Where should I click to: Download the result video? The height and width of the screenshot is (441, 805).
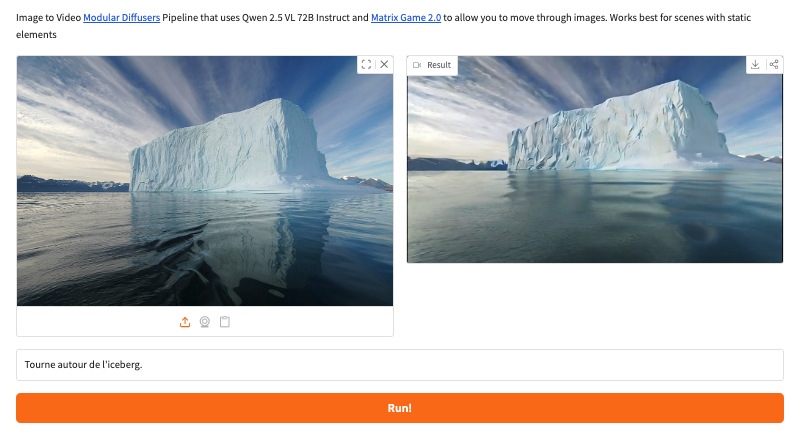pos(756,65)
